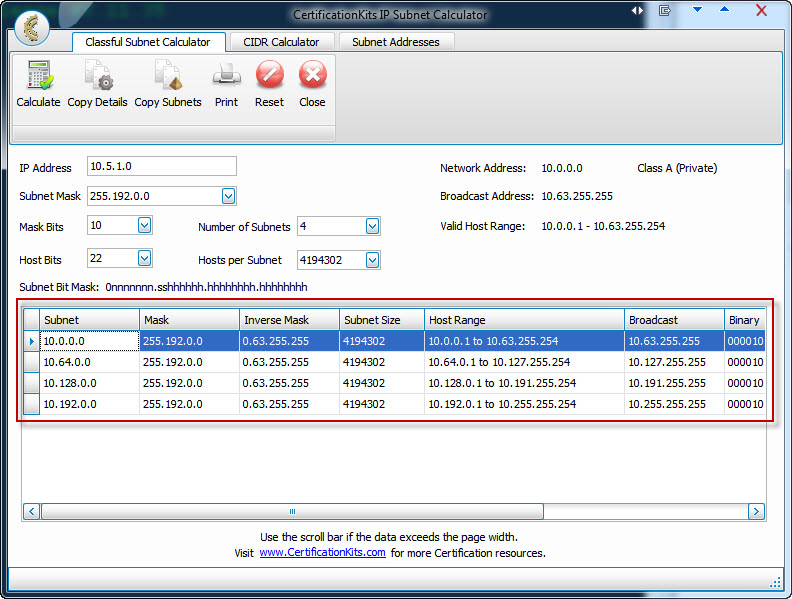792x599 pixels.
Task: Click the Copy Details icon
Action: (x=98, y=75)
